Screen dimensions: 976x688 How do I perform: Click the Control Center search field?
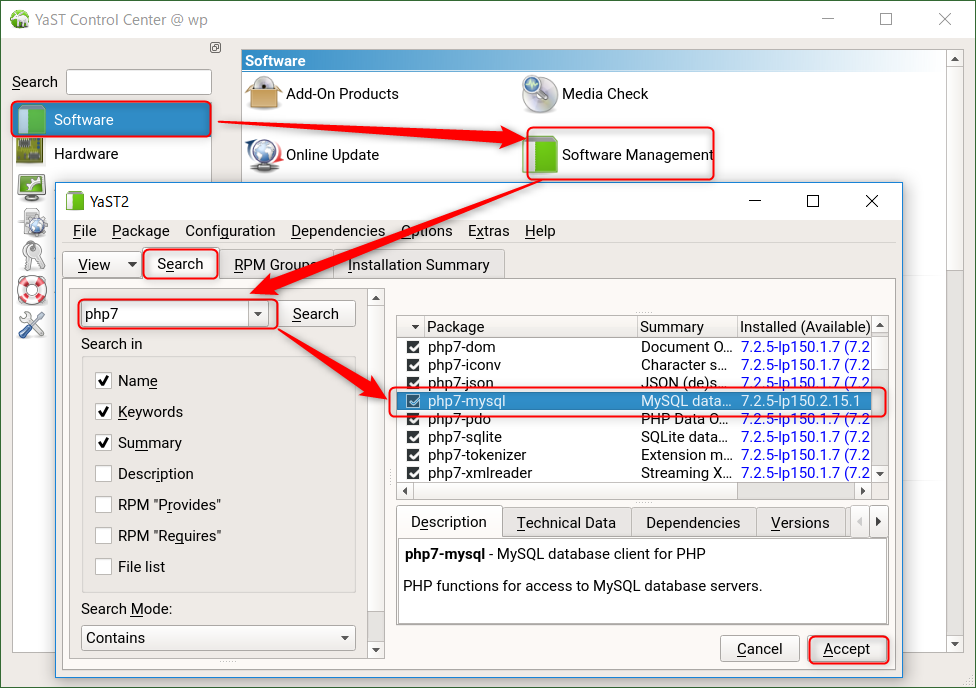point(139,82)
